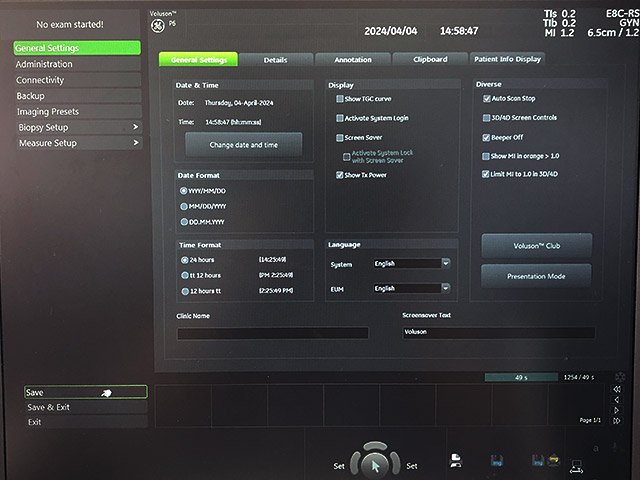Open Administration in sidebar

(78, 64)
